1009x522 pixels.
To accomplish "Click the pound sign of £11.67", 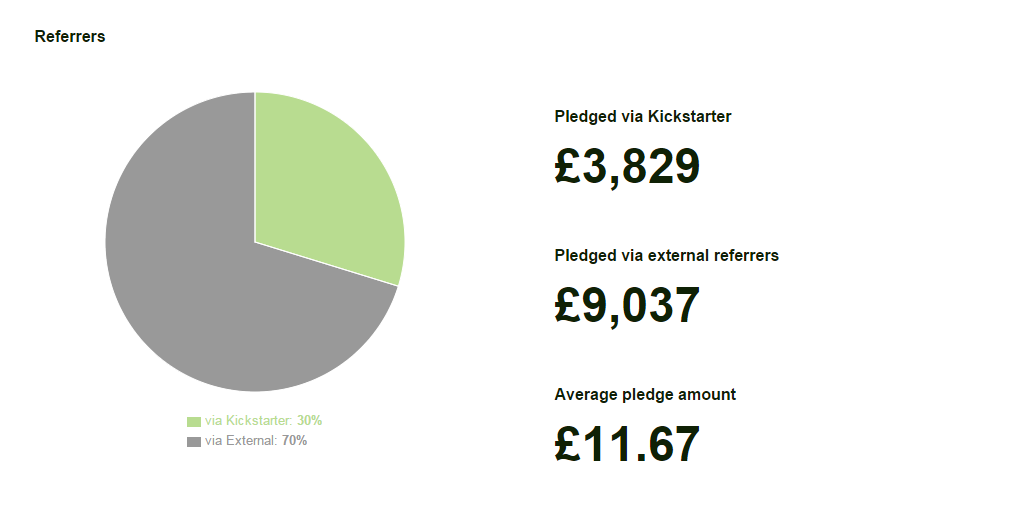I will 568,444.
